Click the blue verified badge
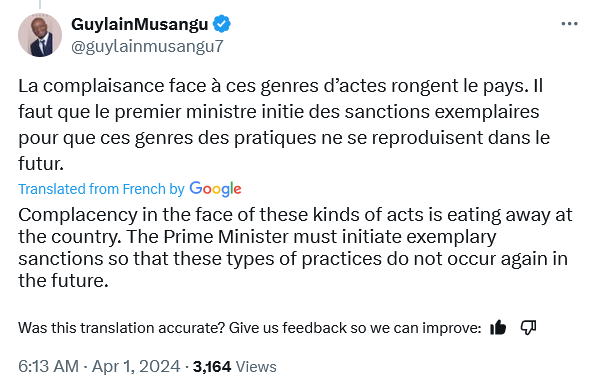The width and height of the screenshot is (598, 390). pos(221,24)
